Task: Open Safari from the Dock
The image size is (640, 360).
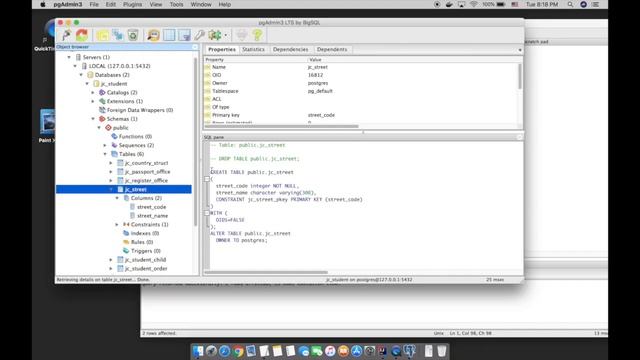Action: [224, 351]
